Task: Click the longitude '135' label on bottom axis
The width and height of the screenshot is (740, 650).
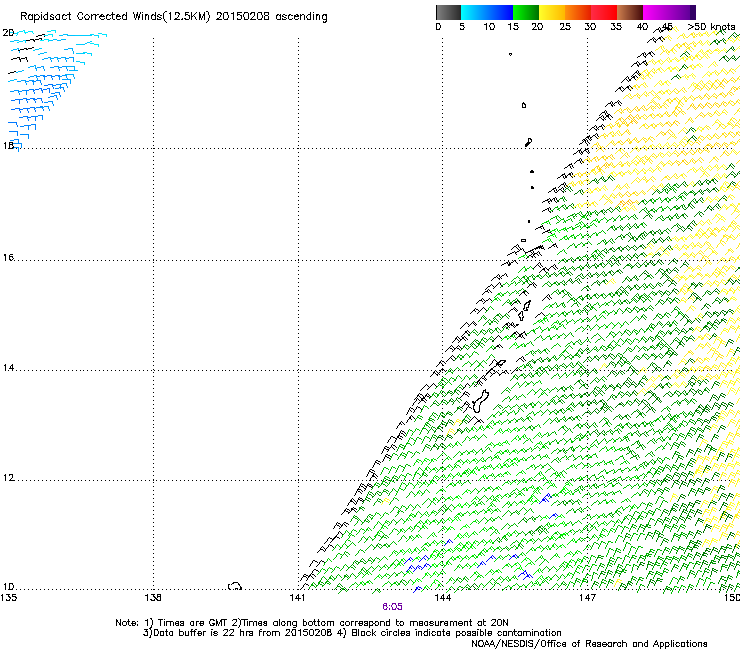Action: tap(9, 598)
